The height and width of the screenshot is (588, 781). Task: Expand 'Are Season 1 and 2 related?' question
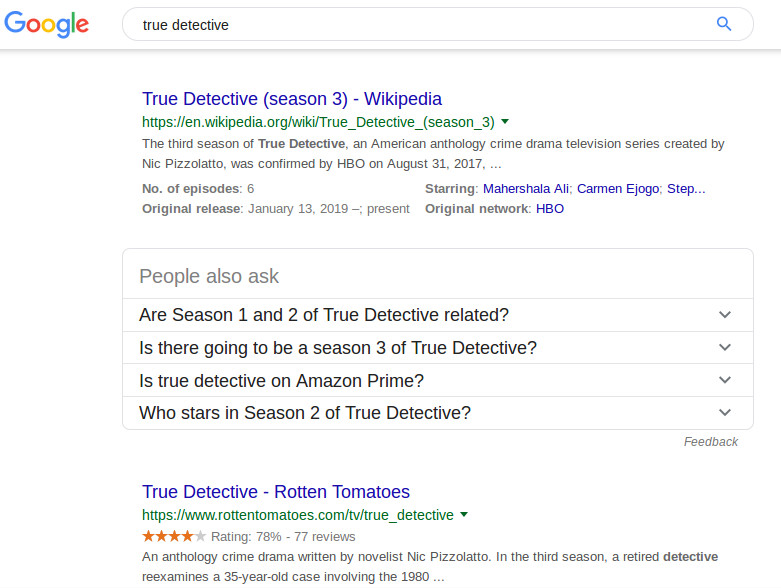(x=437, y=315)
